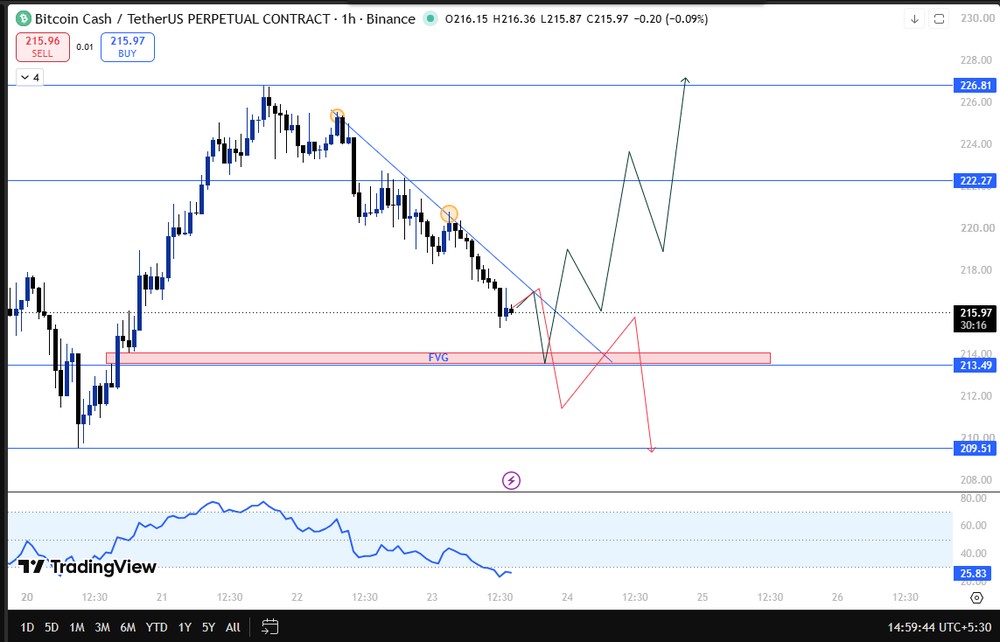Screen dimensions: 1000x642
Task: Click the fullscreen frame icon at top right
Action: (939, 19)
